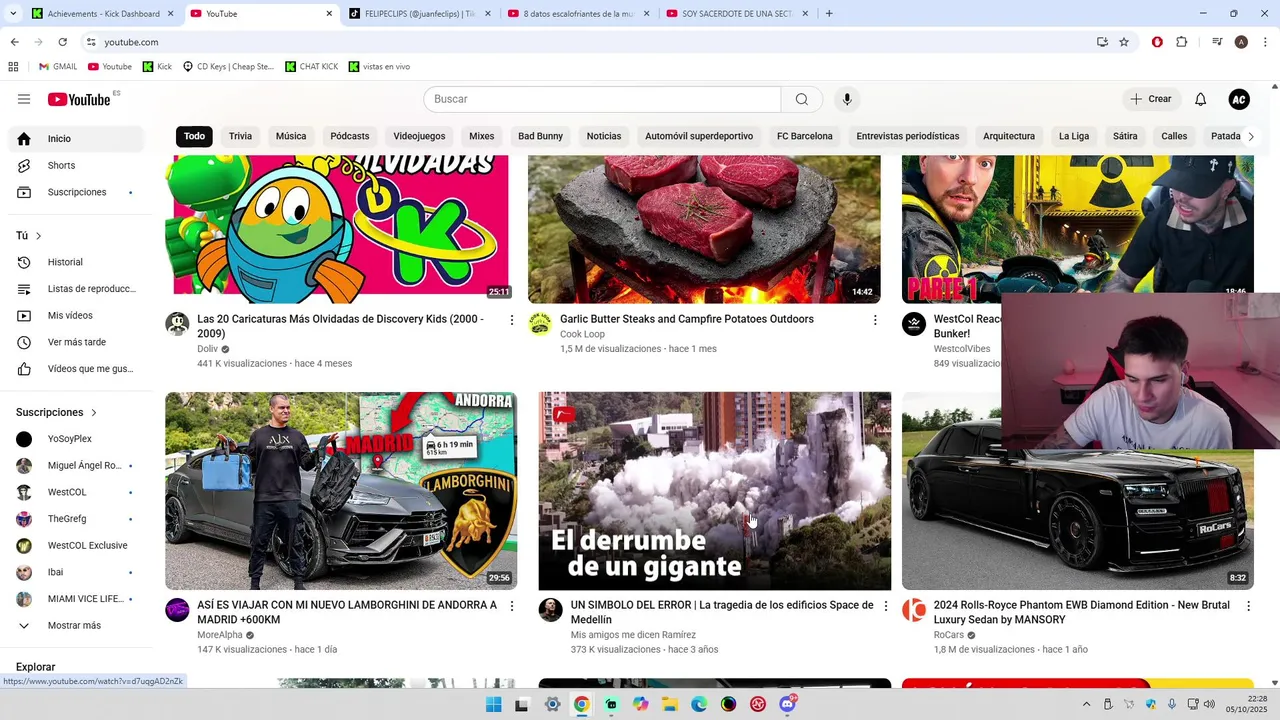1280x720 pixels.
Task: Play the black Rolls-Royce RoCars thumbnail
Action: coord(1077,490)
